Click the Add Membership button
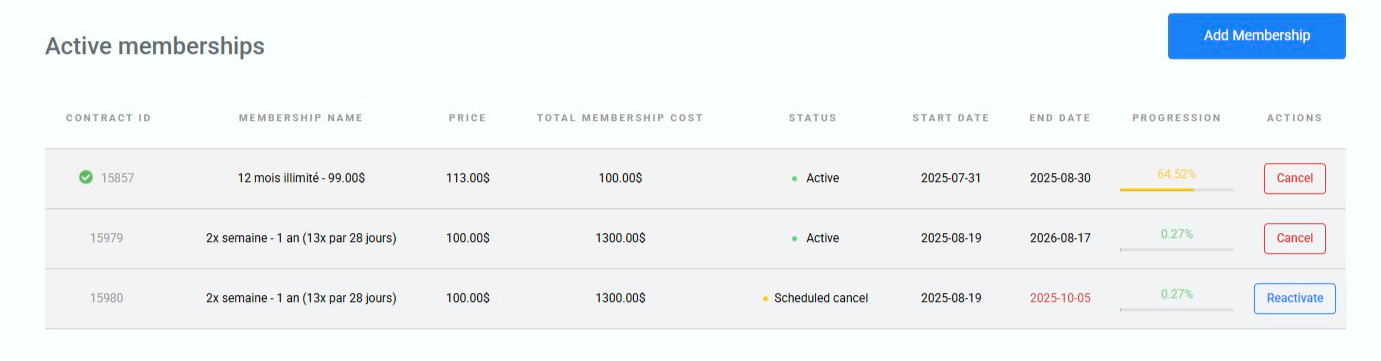 1256,36
